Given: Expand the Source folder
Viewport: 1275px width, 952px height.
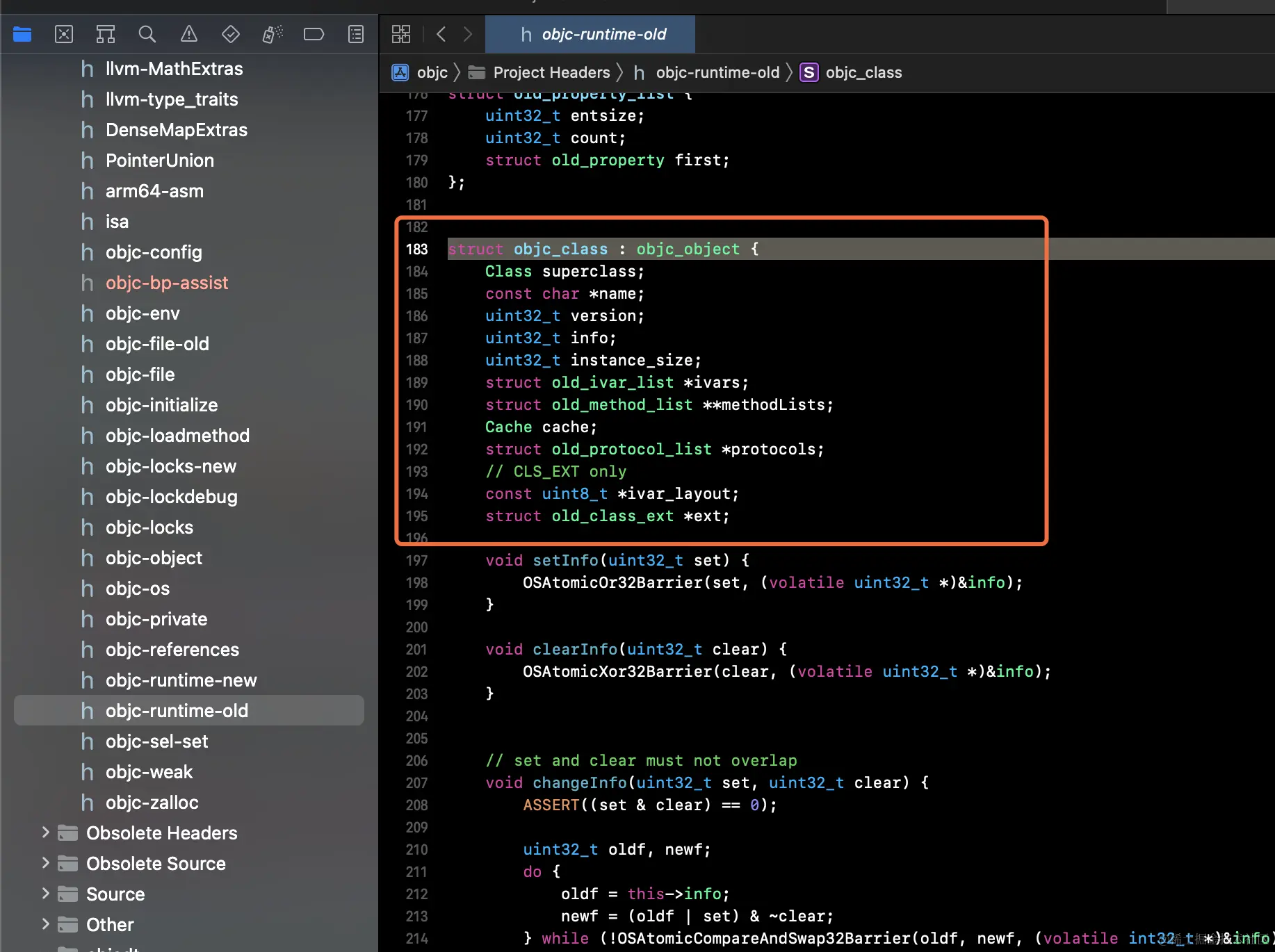Looking at the screenshot, I should (46, 894).
